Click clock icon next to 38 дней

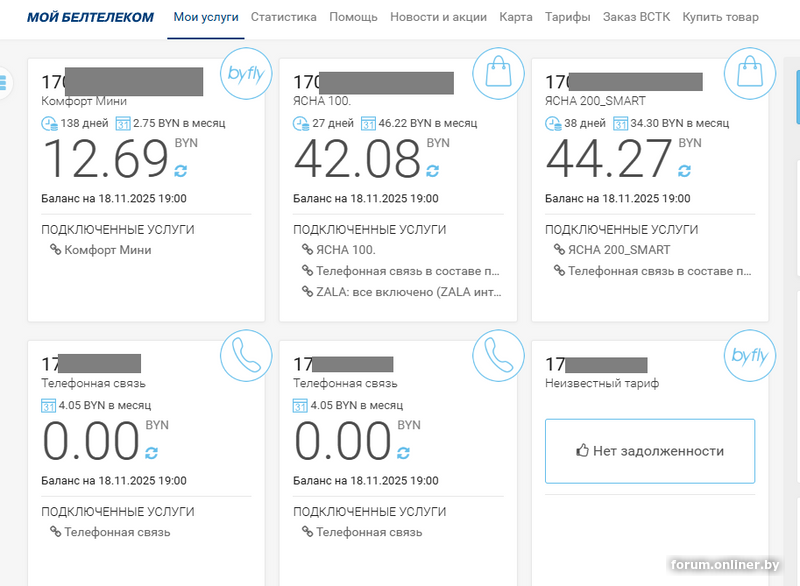(553, 123)
